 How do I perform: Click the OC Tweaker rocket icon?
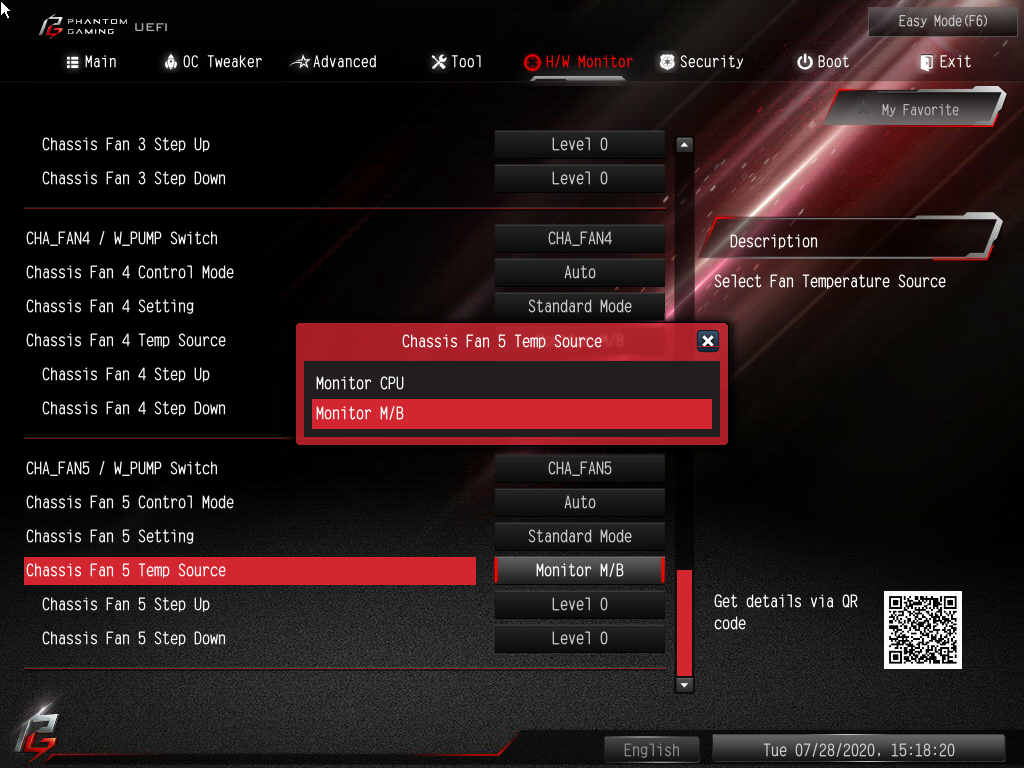coord(170,62)
